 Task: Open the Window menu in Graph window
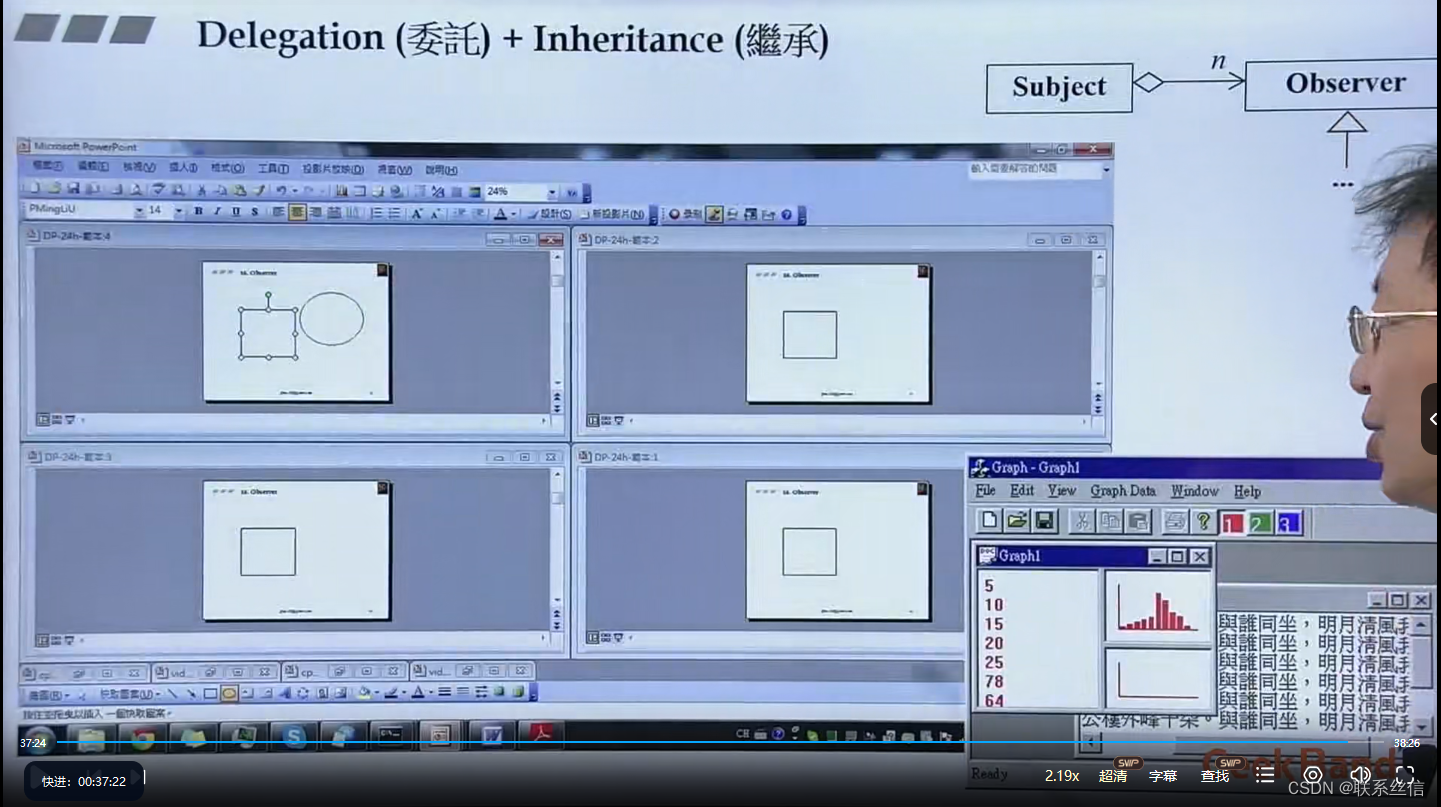(1195, 491)
